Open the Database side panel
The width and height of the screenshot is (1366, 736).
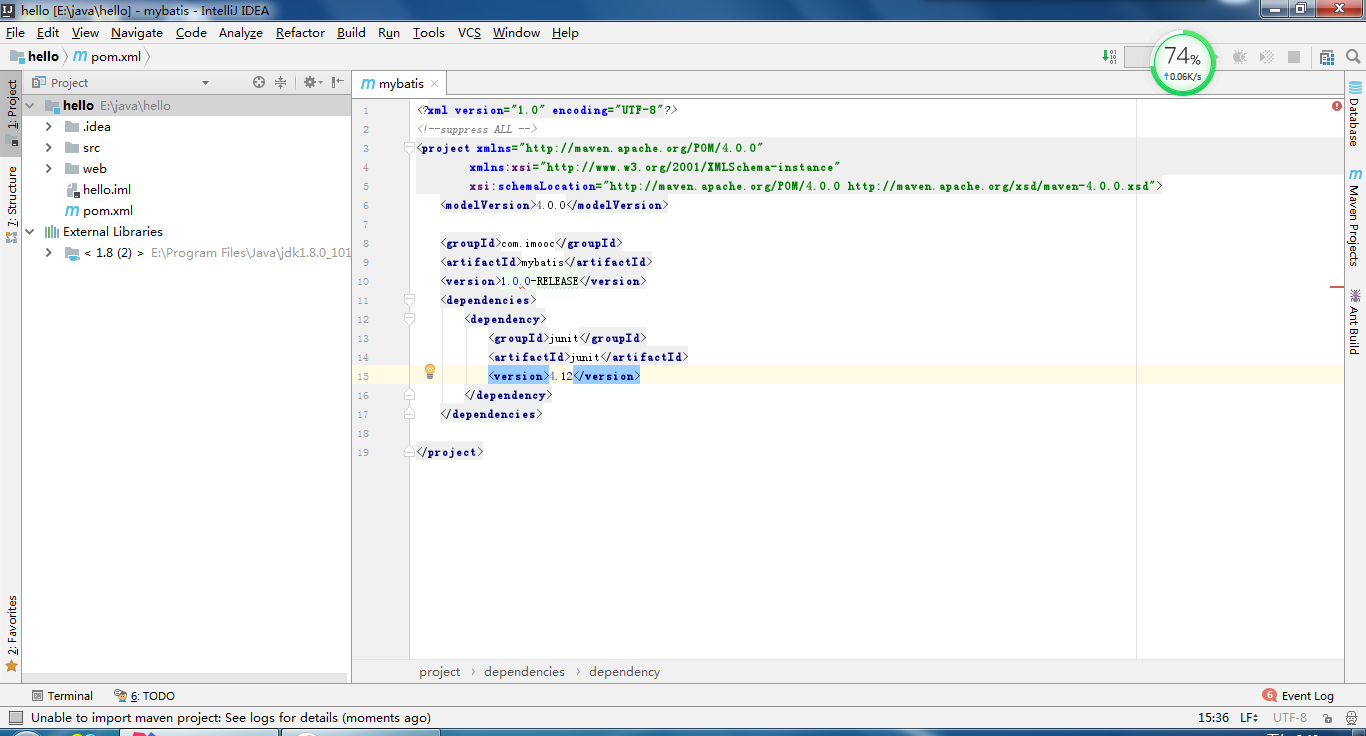pos(1355,114)
